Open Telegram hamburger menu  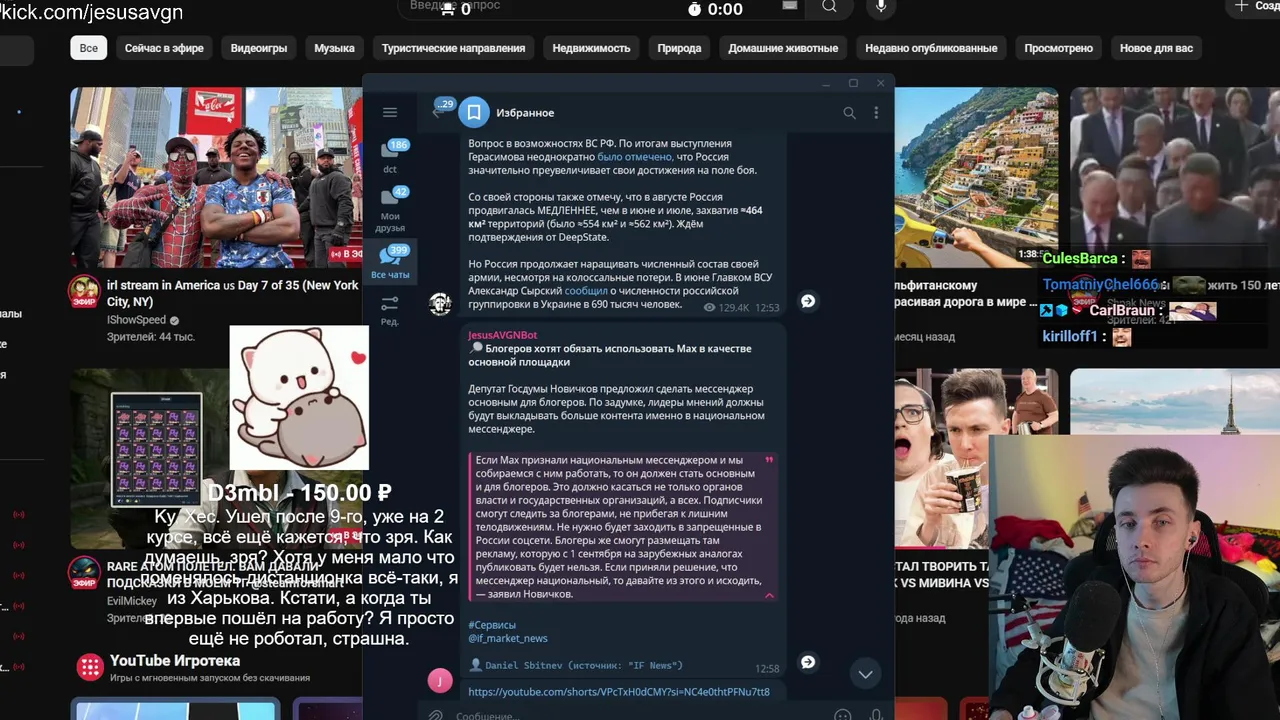[x=390, y=113]
